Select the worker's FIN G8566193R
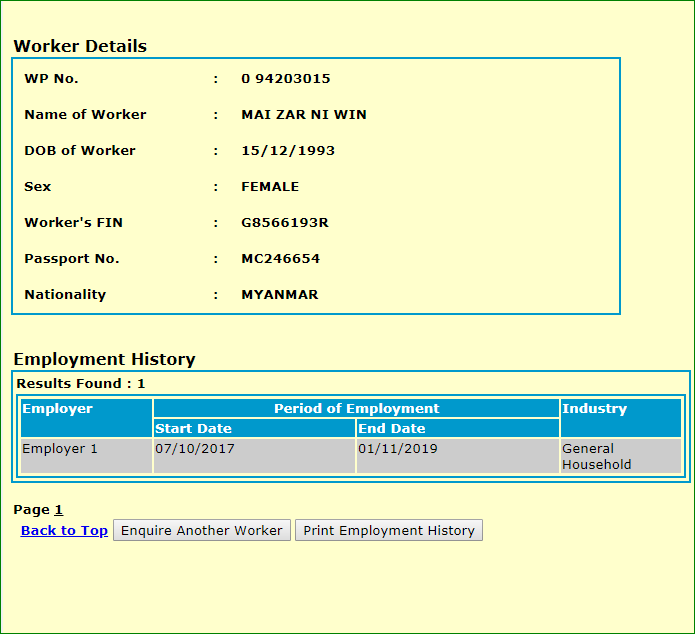This screenshot has width=695, height=634. pyautogui.click(x=285, y=223)
